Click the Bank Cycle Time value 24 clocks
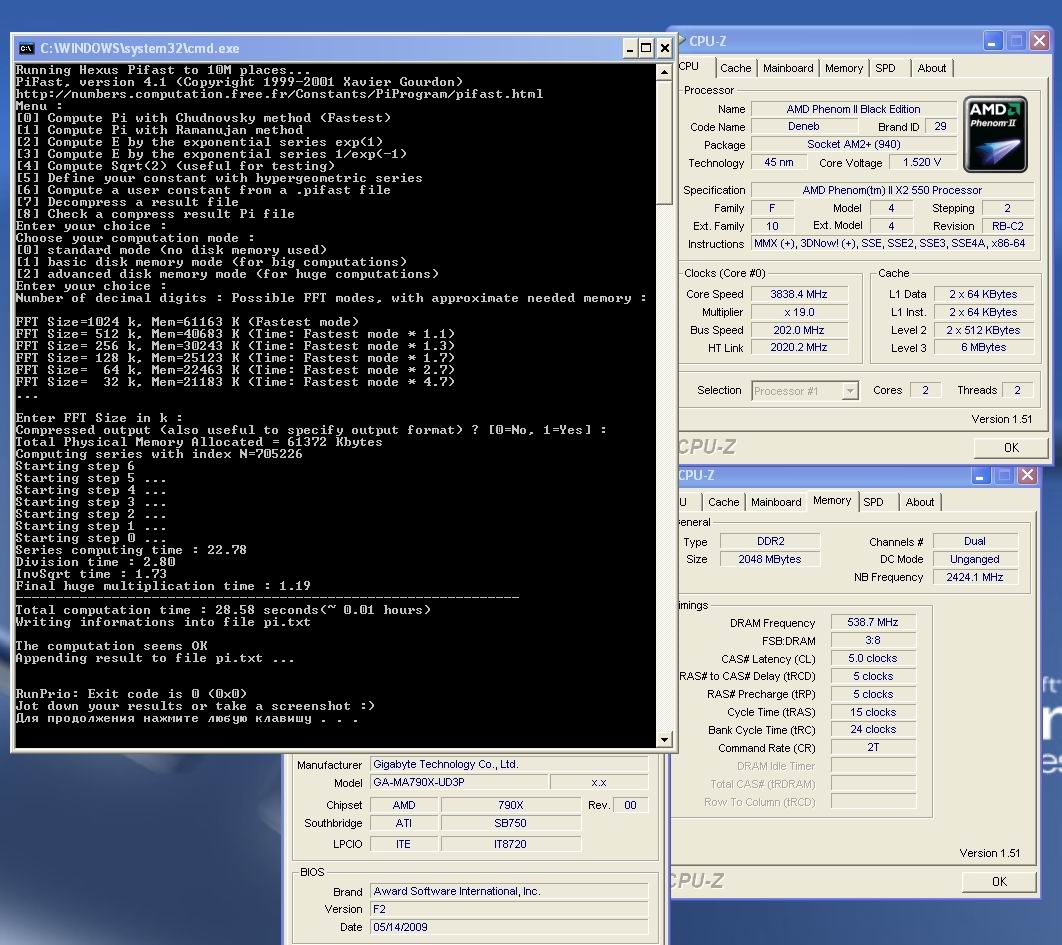Viewport: 1062px width, 945px height. tap(873, 730)
